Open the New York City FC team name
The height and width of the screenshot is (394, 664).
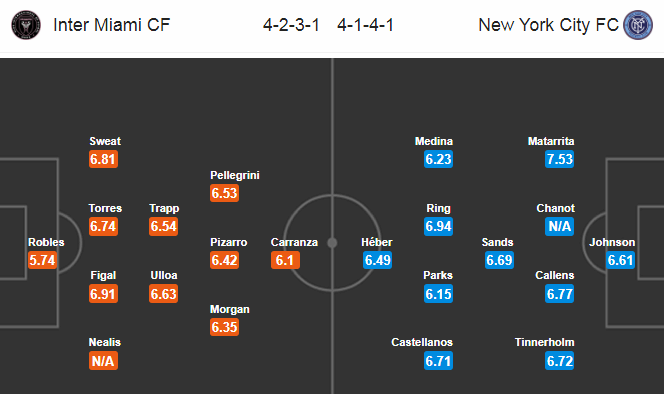pyautogui.click(x=548, y=25)
